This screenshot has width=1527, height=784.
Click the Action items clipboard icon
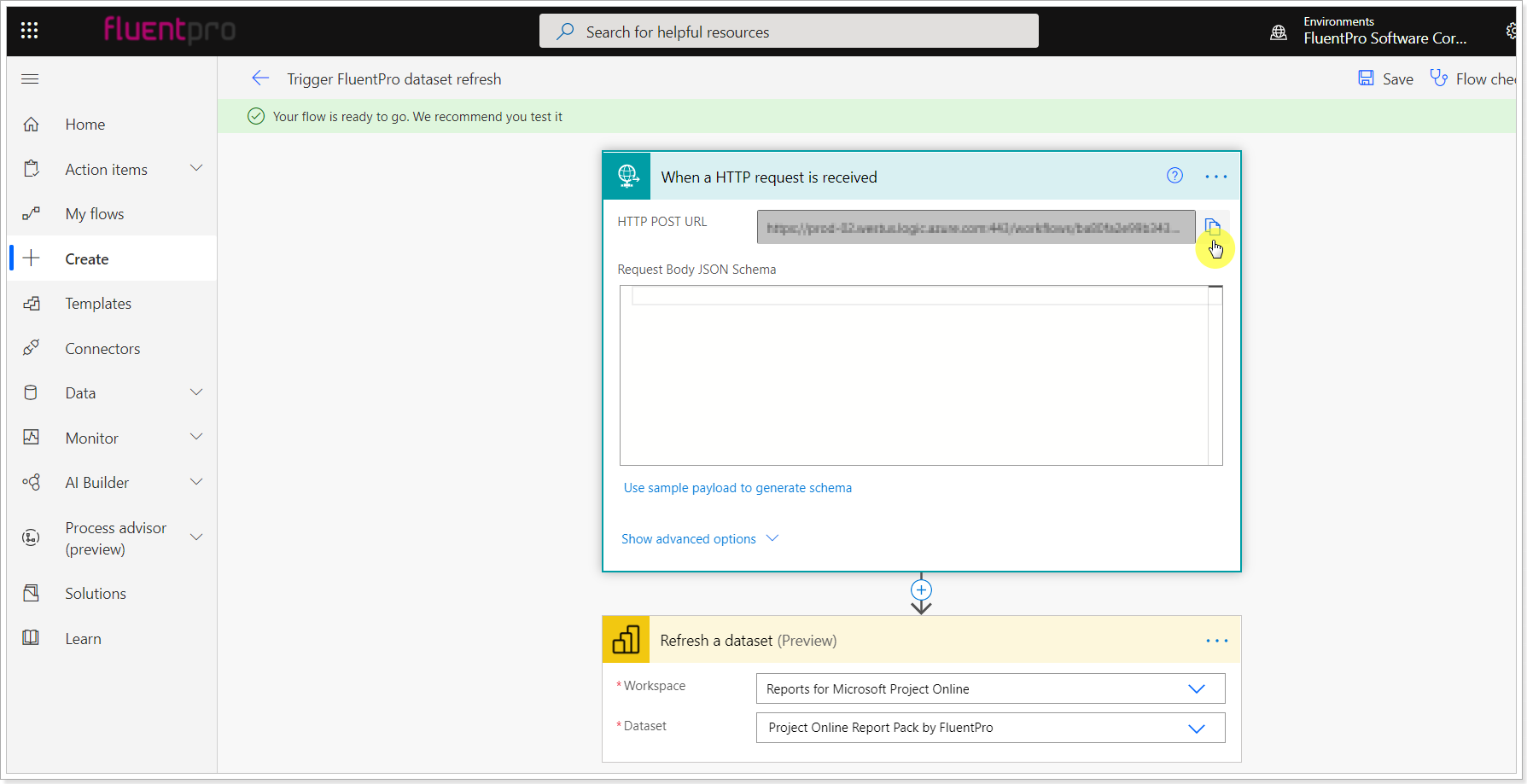coord(31,169)
